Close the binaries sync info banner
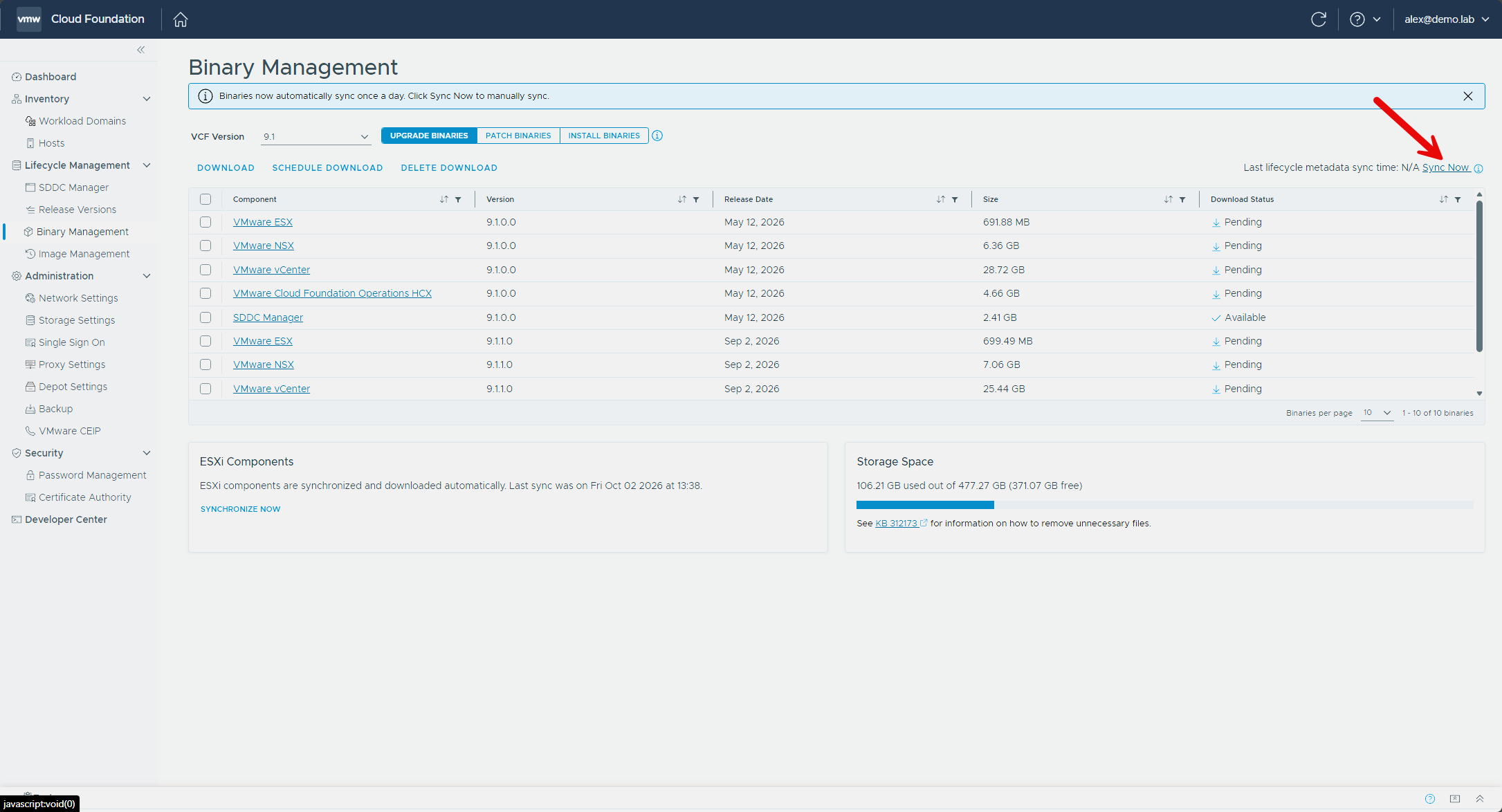Screen dimensions: 1502x812 coord(1468,96)
